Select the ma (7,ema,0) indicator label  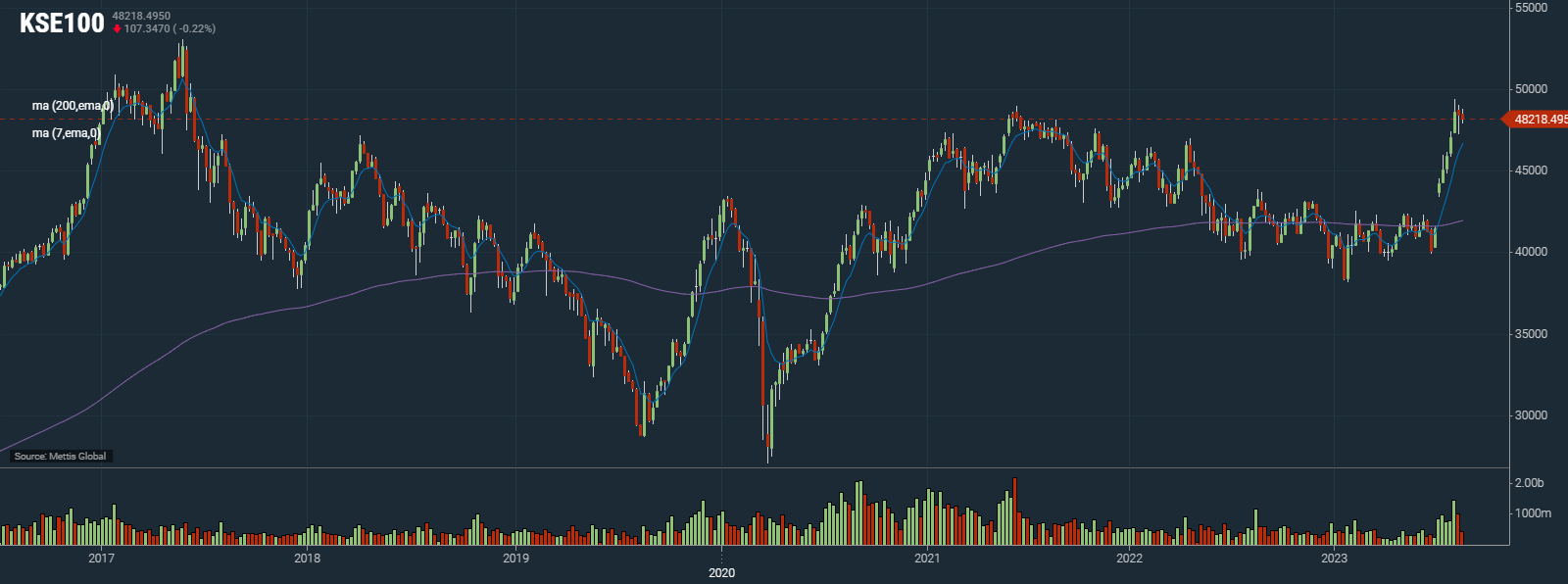pyautogui.click(x=66, y=133)
